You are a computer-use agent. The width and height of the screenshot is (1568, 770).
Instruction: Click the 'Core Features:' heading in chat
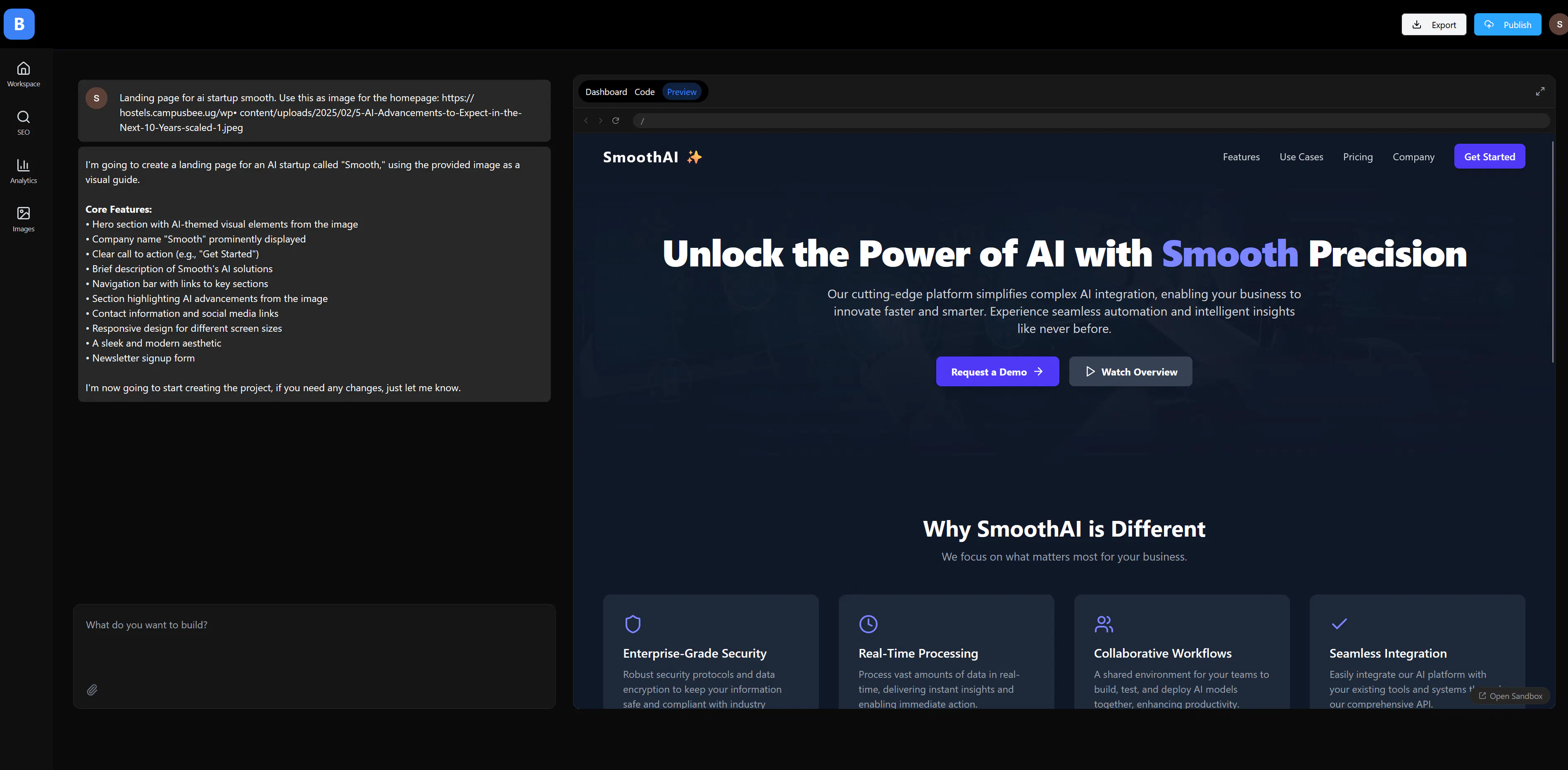click(119, 209)
